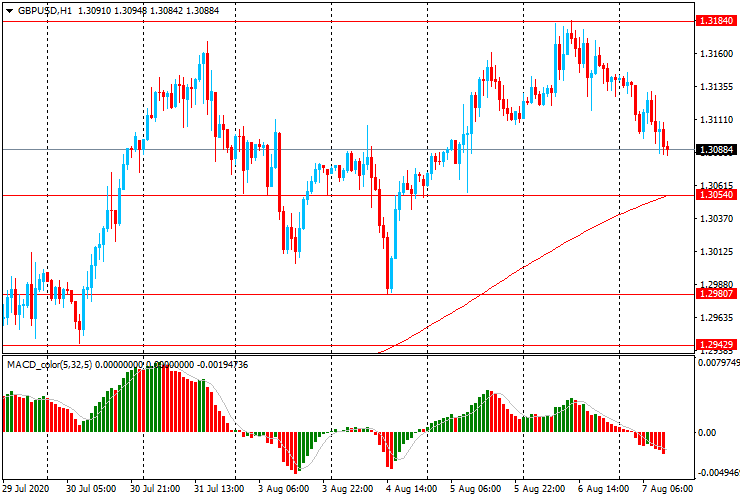The image size is (740, 500).
Task: Click the 7 Aug 06:00 time label
Action: click(667, 488)
